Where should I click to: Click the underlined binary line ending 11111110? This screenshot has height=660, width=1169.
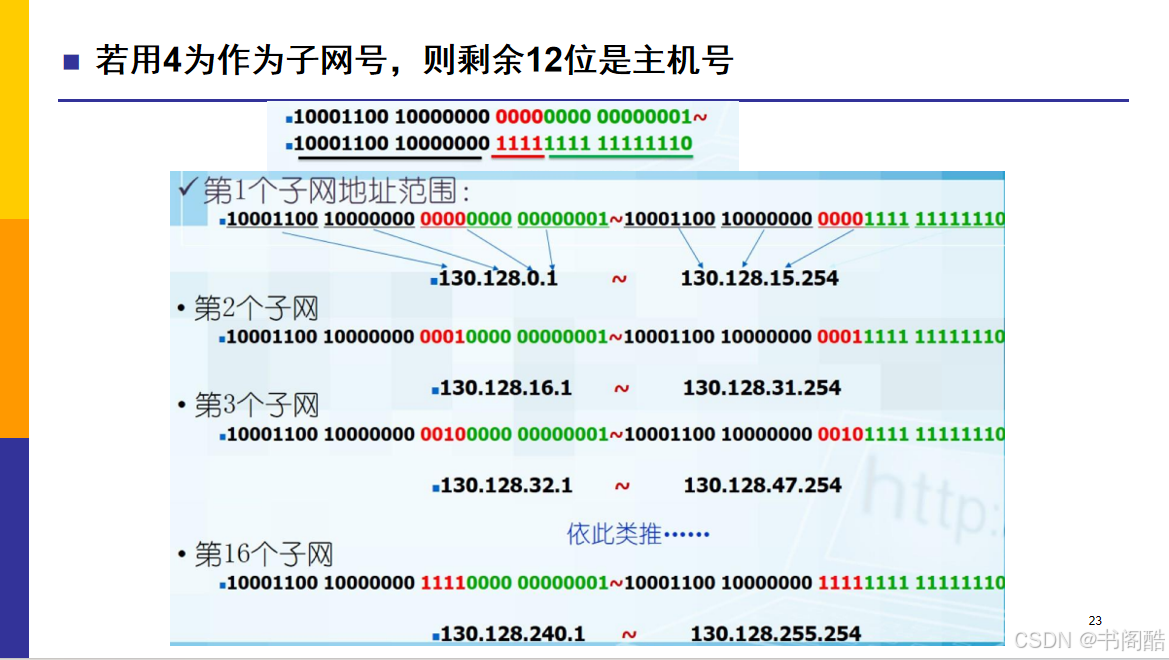click(493, 143)
